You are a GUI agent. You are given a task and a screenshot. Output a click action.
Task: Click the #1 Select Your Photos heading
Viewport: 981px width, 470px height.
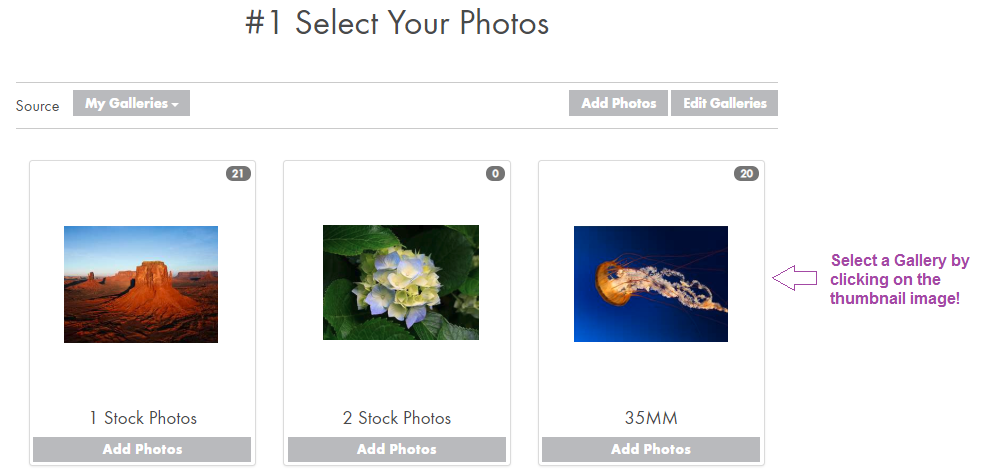pyautogui.click(x=397, y=23)
